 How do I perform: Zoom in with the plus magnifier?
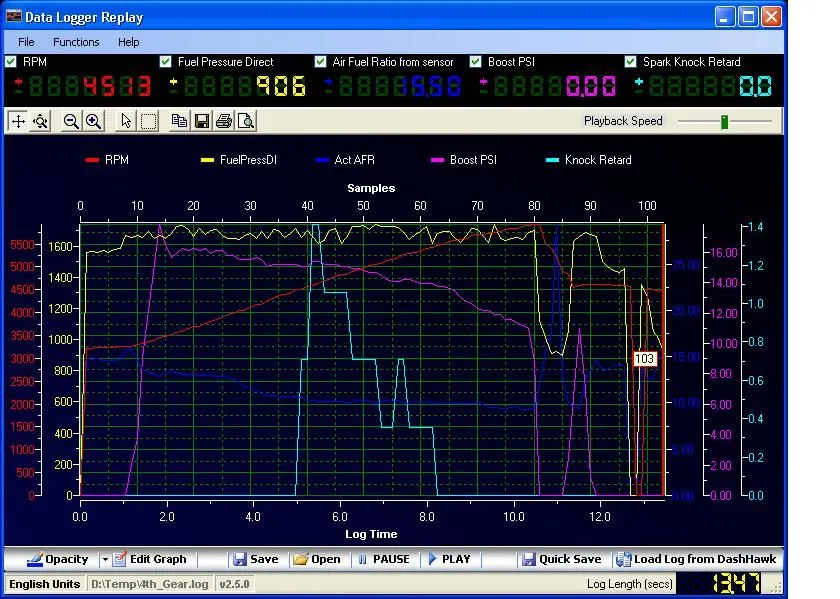94,121
